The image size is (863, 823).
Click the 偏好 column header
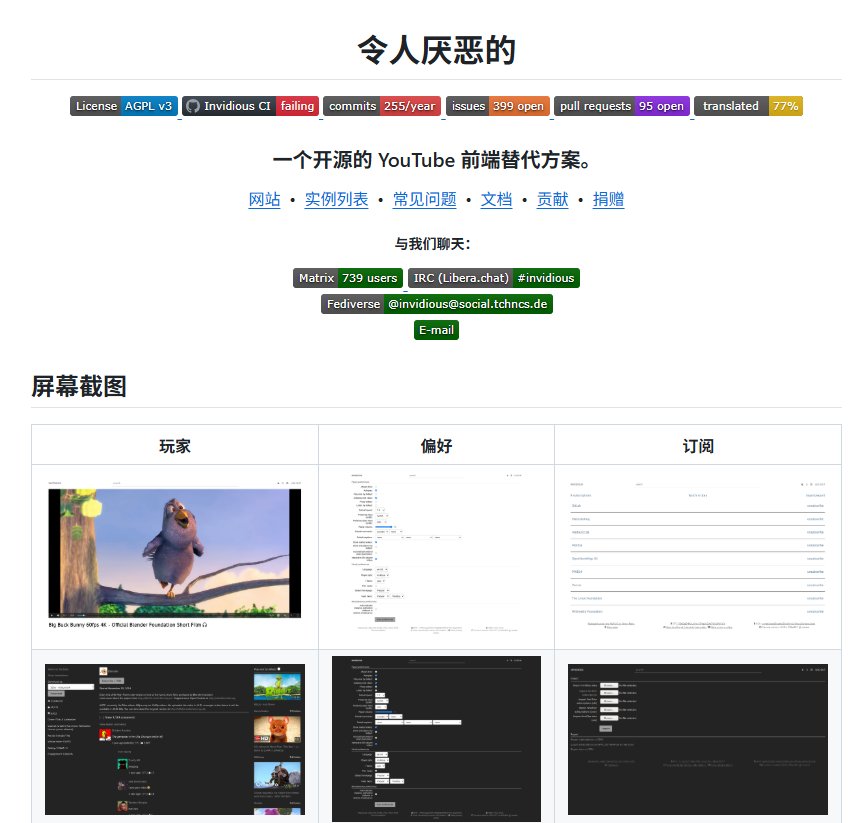click(436, 445)
